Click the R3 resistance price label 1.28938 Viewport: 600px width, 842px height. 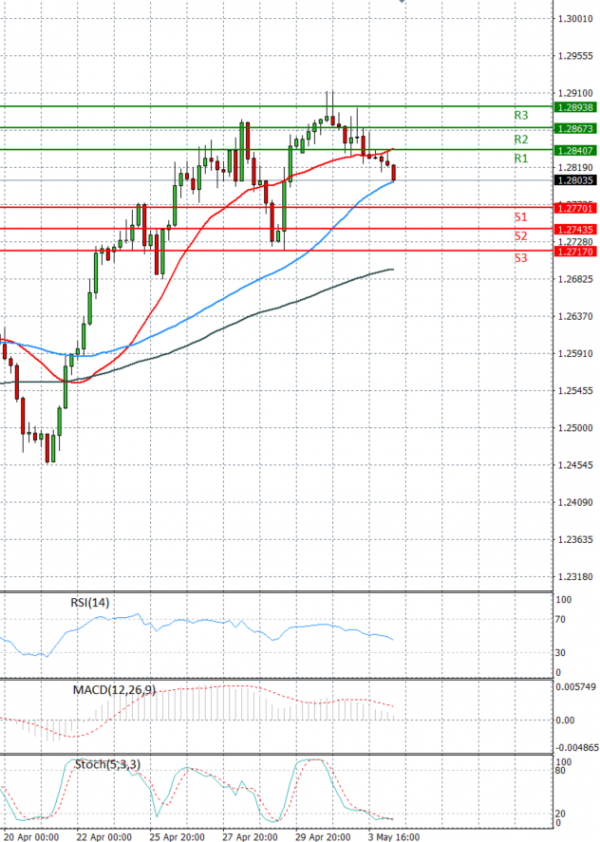(576, 107)
